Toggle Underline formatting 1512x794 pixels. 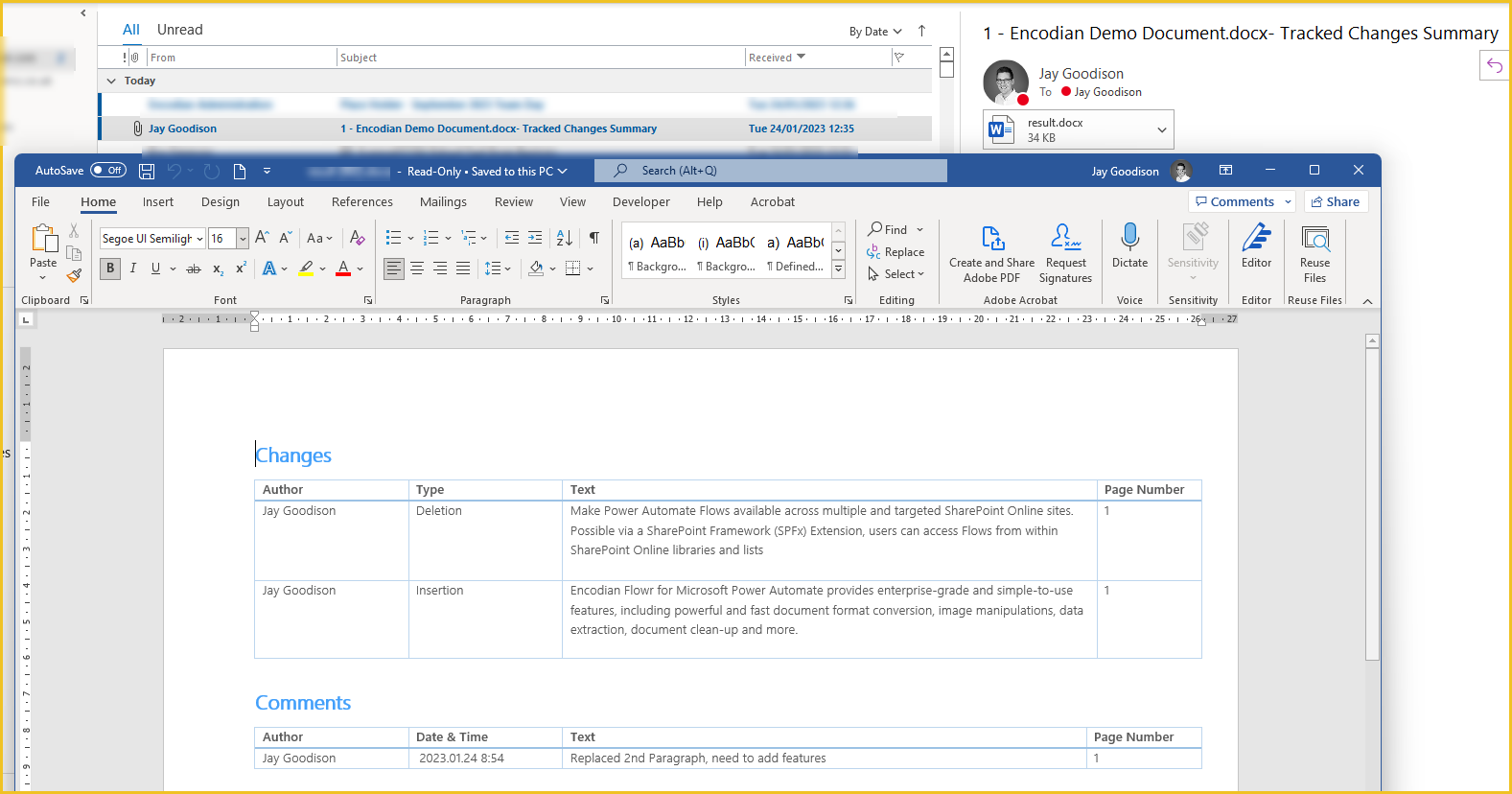pyautogui.click(x=155, y=269)
